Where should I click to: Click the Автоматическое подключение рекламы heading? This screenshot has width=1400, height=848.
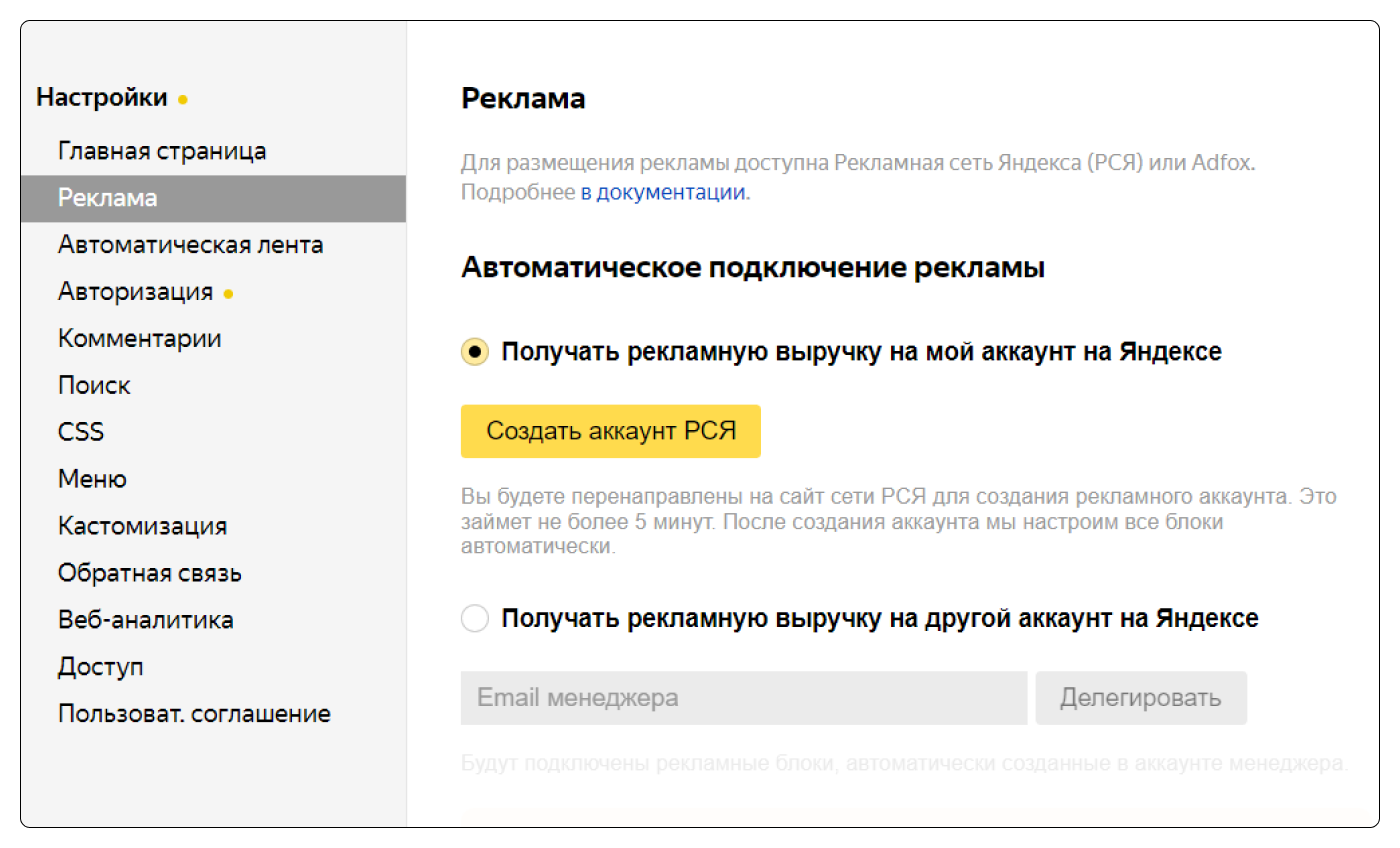coord(753,269)
